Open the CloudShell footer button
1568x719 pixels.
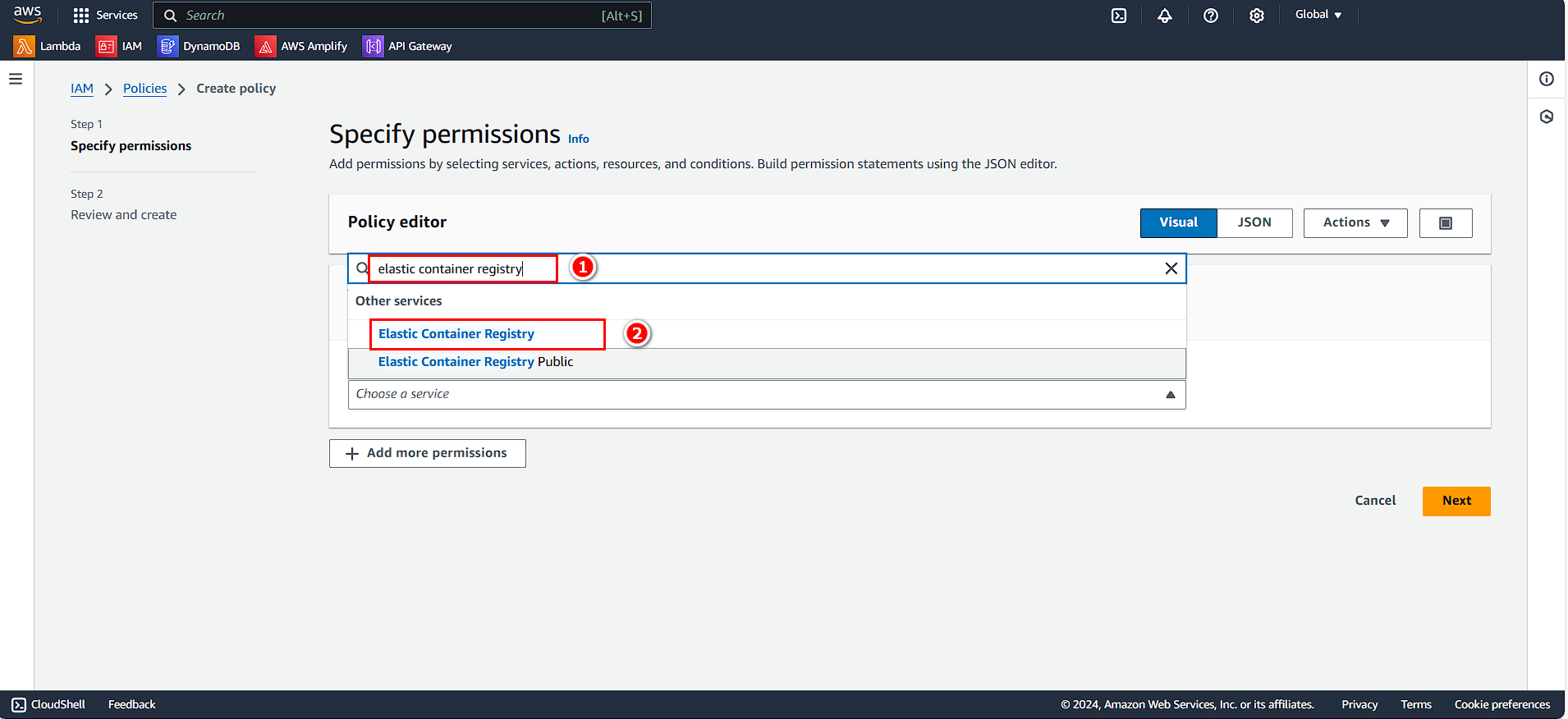[x=48, y=704]
